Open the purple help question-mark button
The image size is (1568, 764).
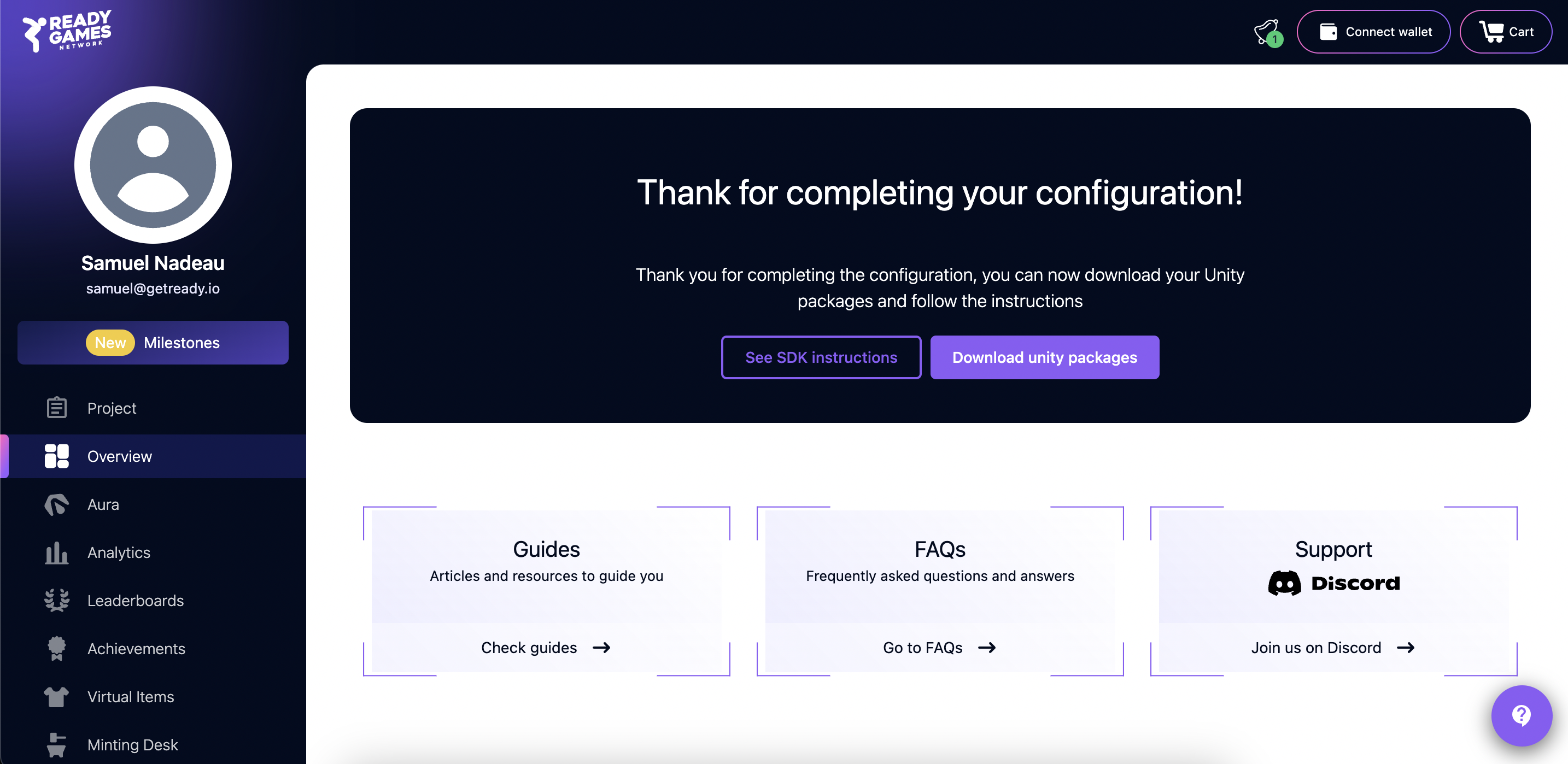point(1520,715)
